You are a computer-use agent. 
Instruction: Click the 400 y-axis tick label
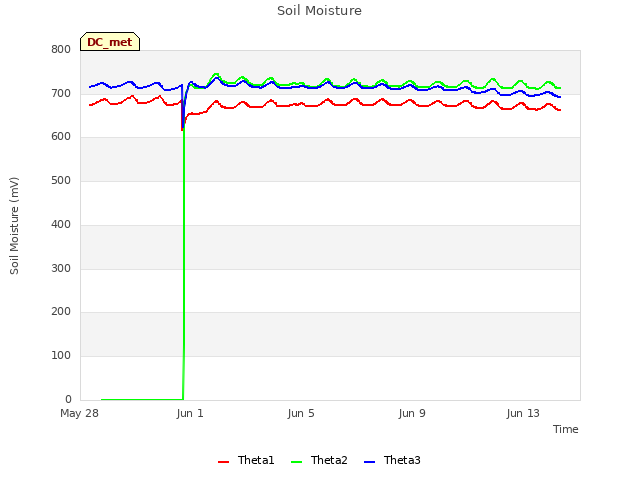[61, 224]
